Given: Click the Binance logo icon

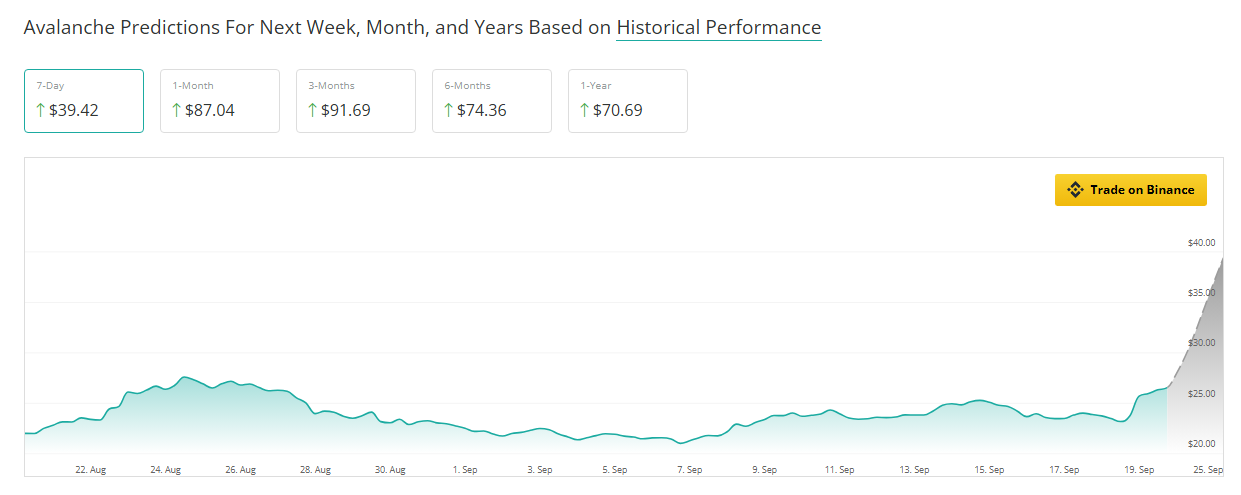Looking at the screenshot, I should click(1075, 190).
